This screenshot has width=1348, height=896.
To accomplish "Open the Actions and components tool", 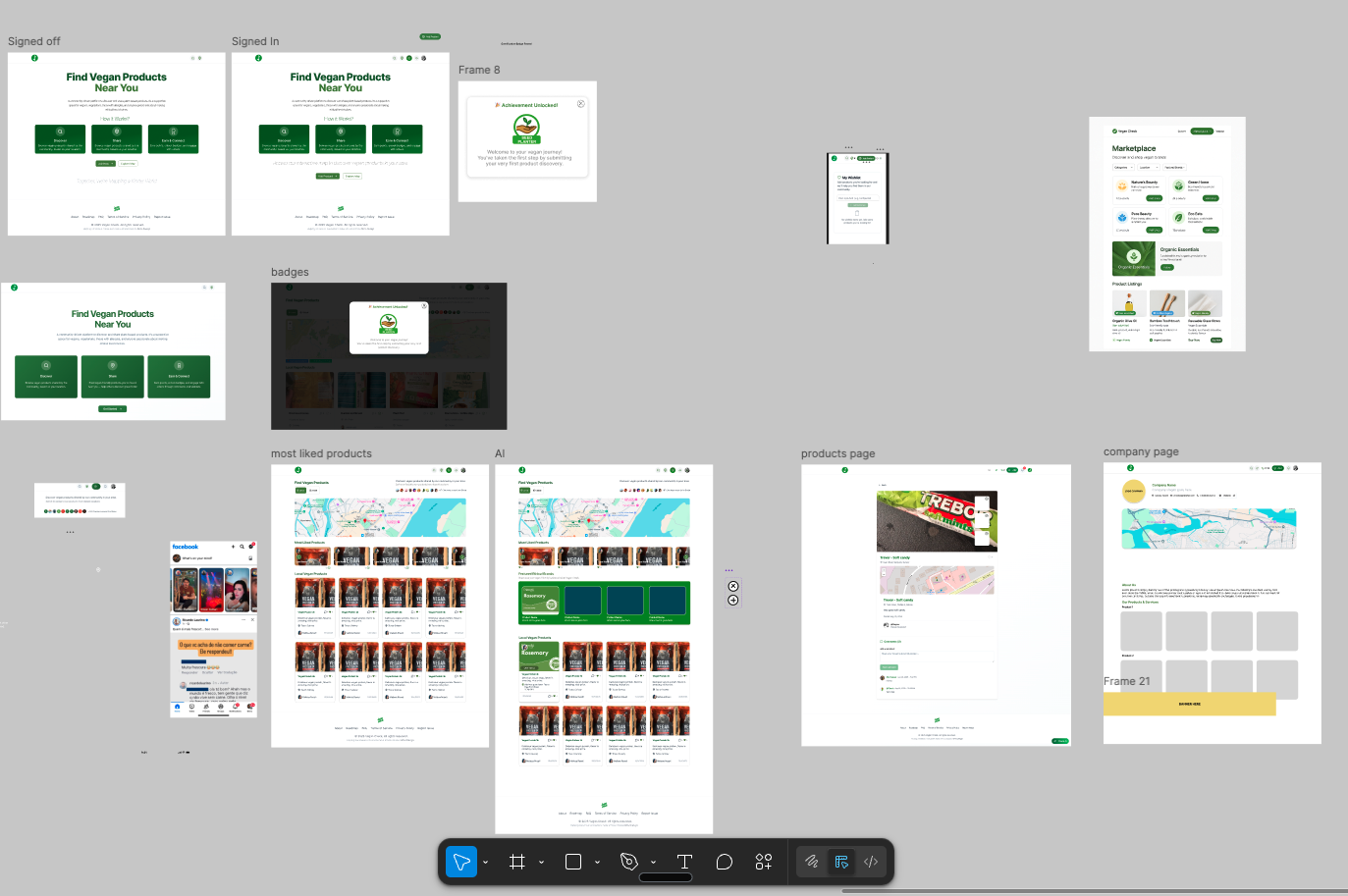I will pos(764,862).
